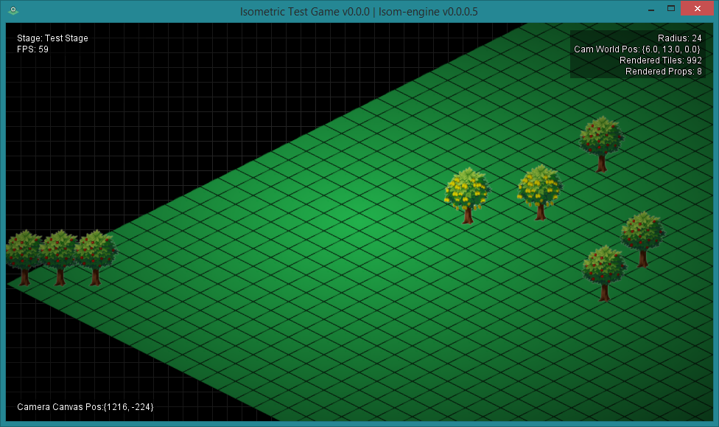Screen dimensions: 719x427
Task: Select the middle apple tree in the row of three
Action: click(x=59, y=258)
